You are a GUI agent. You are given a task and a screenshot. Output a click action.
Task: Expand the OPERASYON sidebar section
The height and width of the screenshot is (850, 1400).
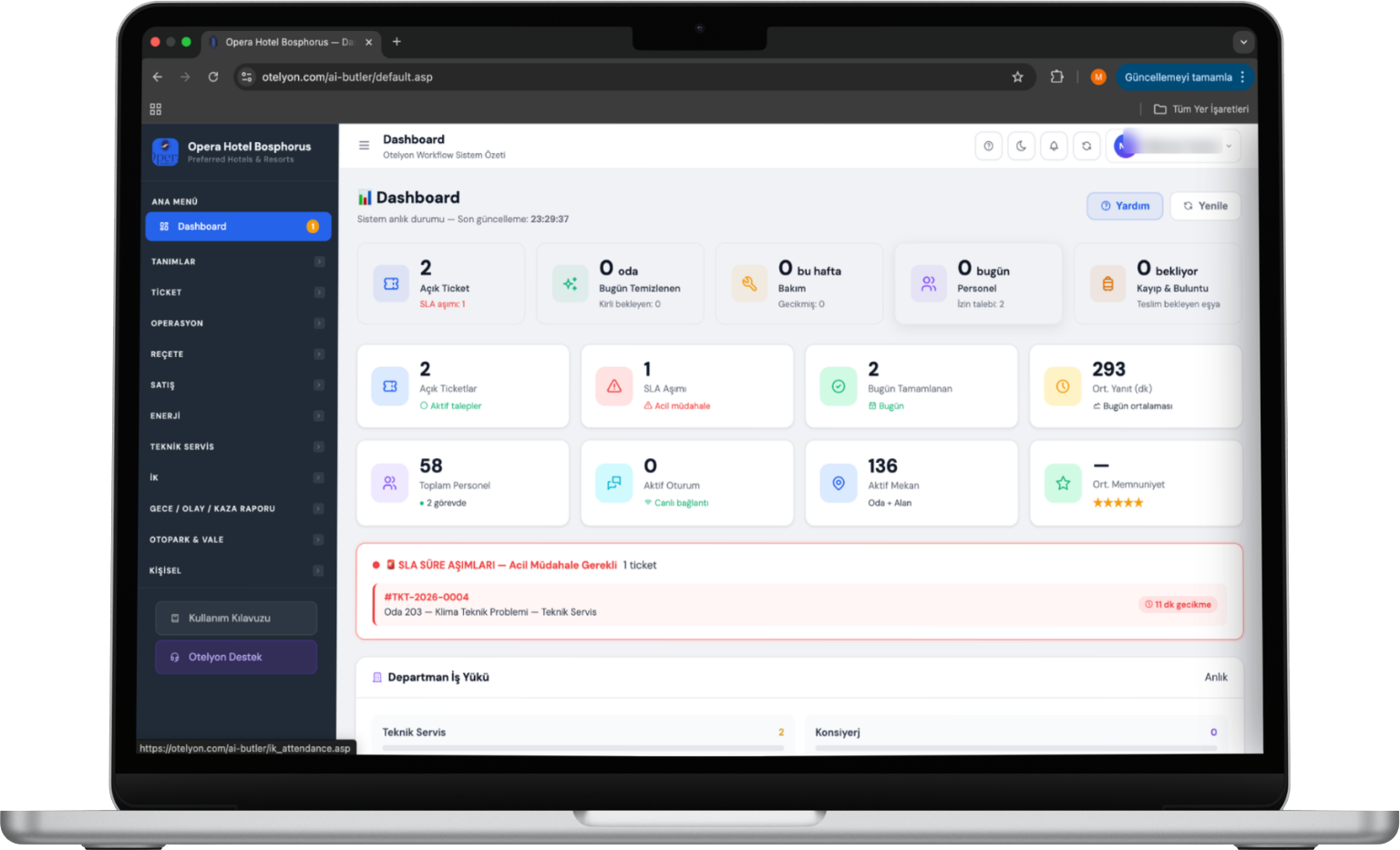(x=238, y=323)
